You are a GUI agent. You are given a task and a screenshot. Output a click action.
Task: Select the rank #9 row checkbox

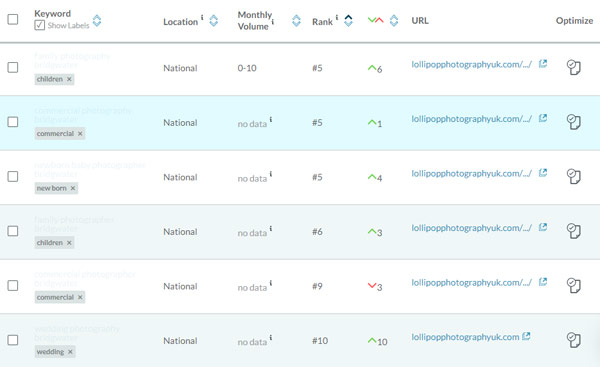(x=13, y=285)
